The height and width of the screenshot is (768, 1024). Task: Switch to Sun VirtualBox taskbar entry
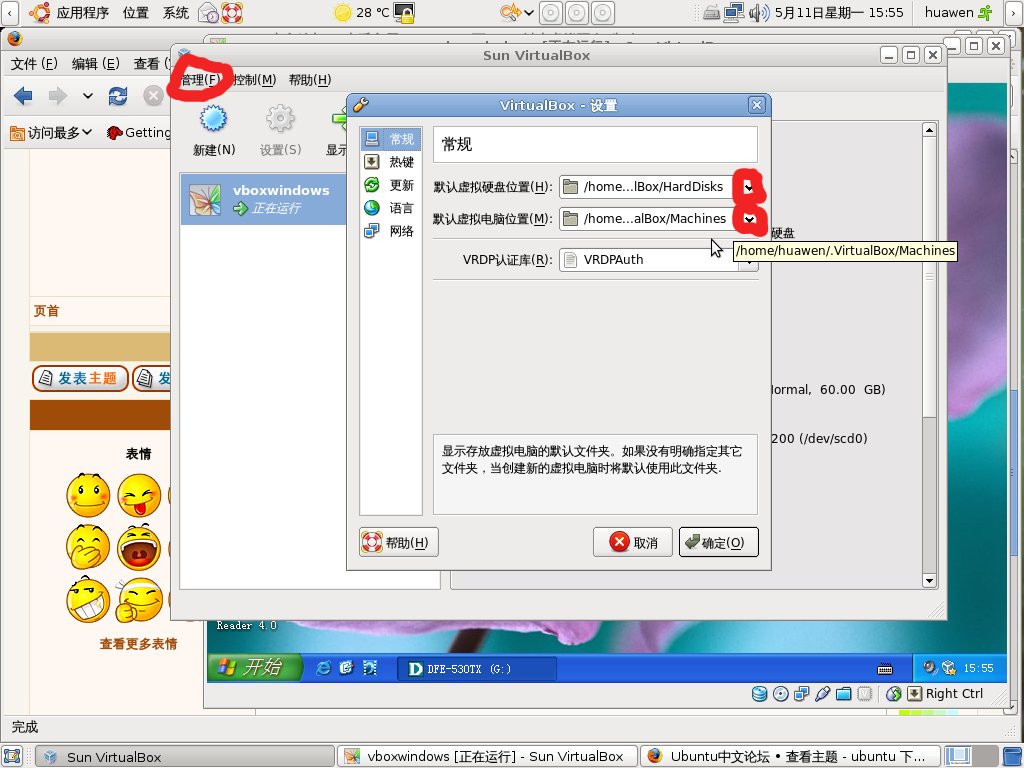tap(184, 757)
